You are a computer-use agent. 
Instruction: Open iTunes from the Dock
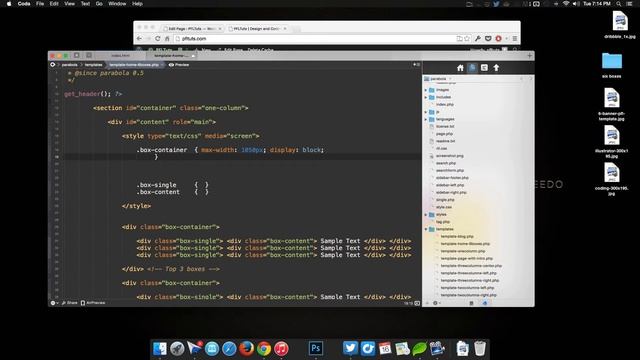(x=281, y=348)
